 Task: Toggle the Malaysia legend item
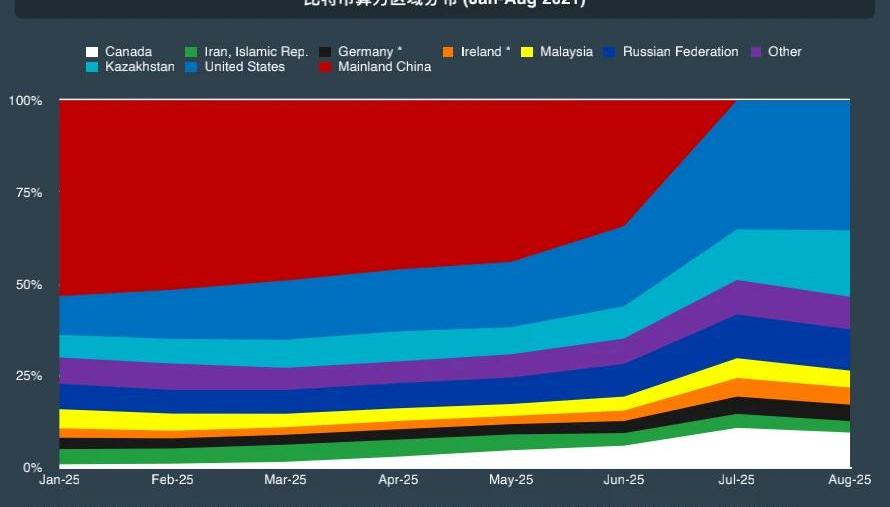click(x=565, y=52)
